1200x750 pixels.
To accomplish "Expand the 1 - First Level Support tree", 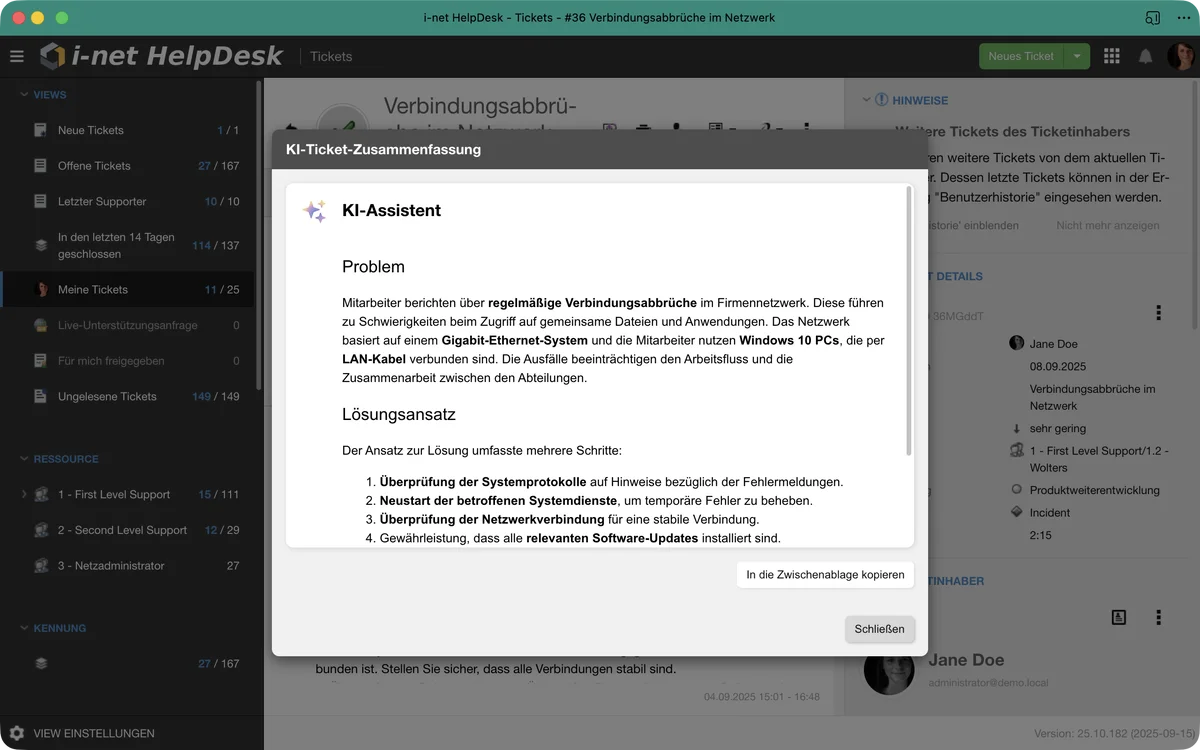I will (x=24, y=494).
